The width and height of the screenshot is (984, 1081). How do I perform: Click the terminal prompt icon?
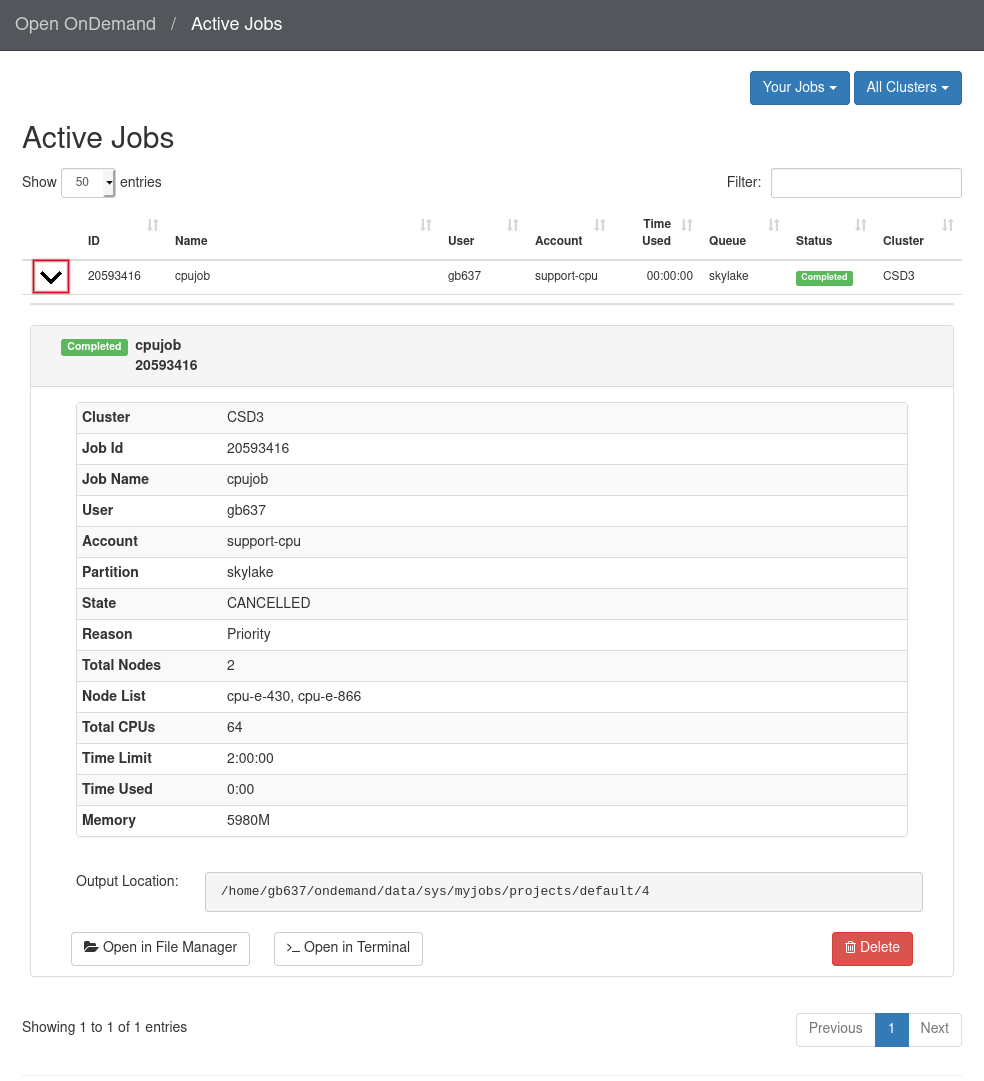click(292, 948)
